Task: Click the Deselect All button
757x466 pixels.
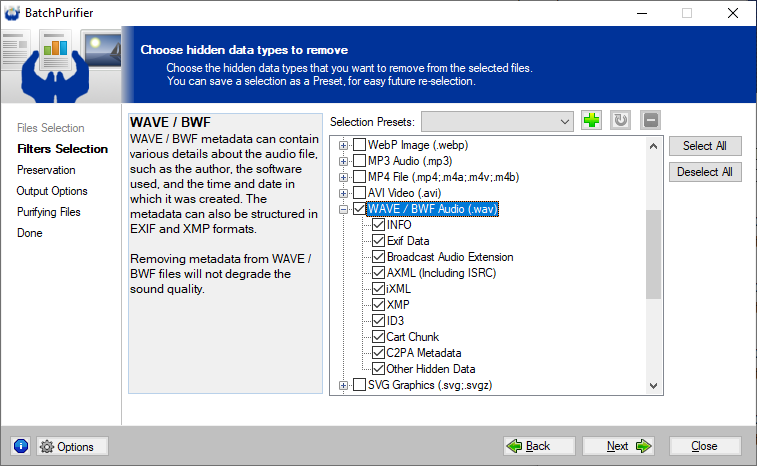Action: pos(705,172)
